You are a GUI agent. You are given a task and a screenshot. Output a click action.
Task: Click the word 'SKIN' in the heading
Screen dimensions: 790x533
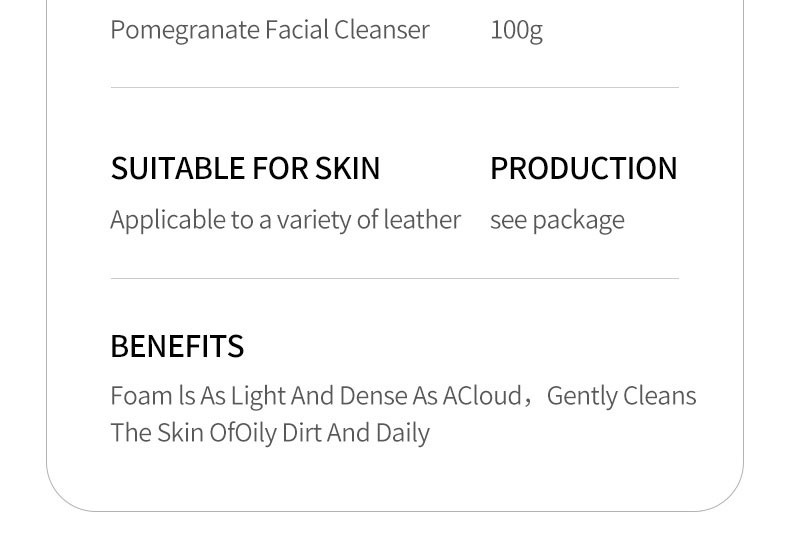(347, 168)
